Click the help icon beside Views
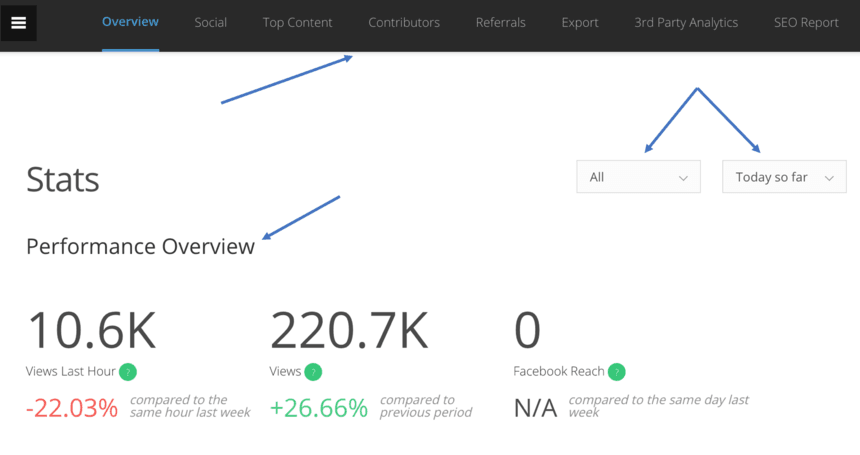This screenshot has width=860, height=455. point(313,372)
